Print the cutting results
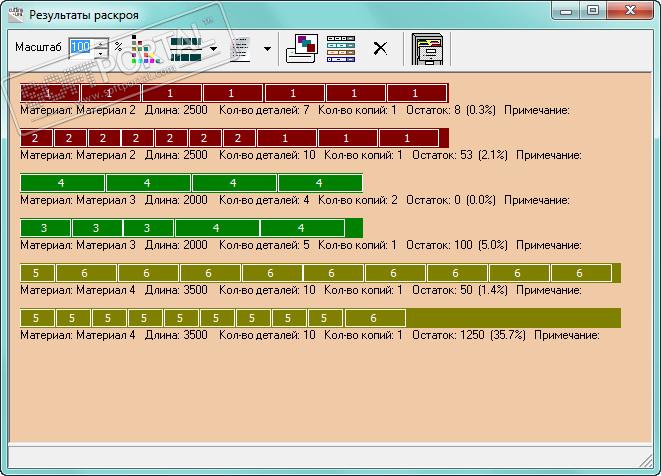Screen dimensions: 661x476 [301, 49]
